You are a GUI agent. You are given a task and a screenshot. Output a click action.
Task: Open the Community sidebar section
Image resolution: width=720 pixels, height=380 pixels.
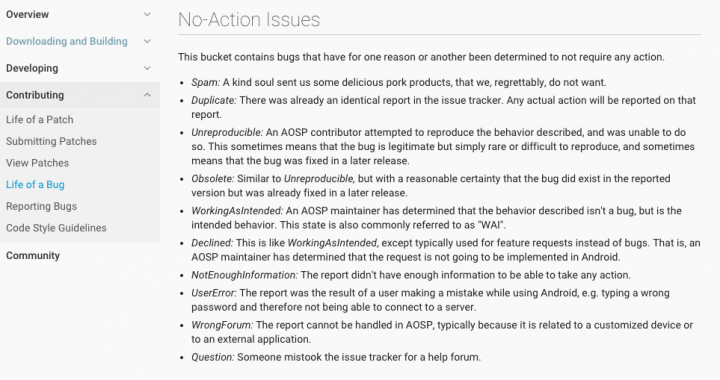[x=33, y=256]
